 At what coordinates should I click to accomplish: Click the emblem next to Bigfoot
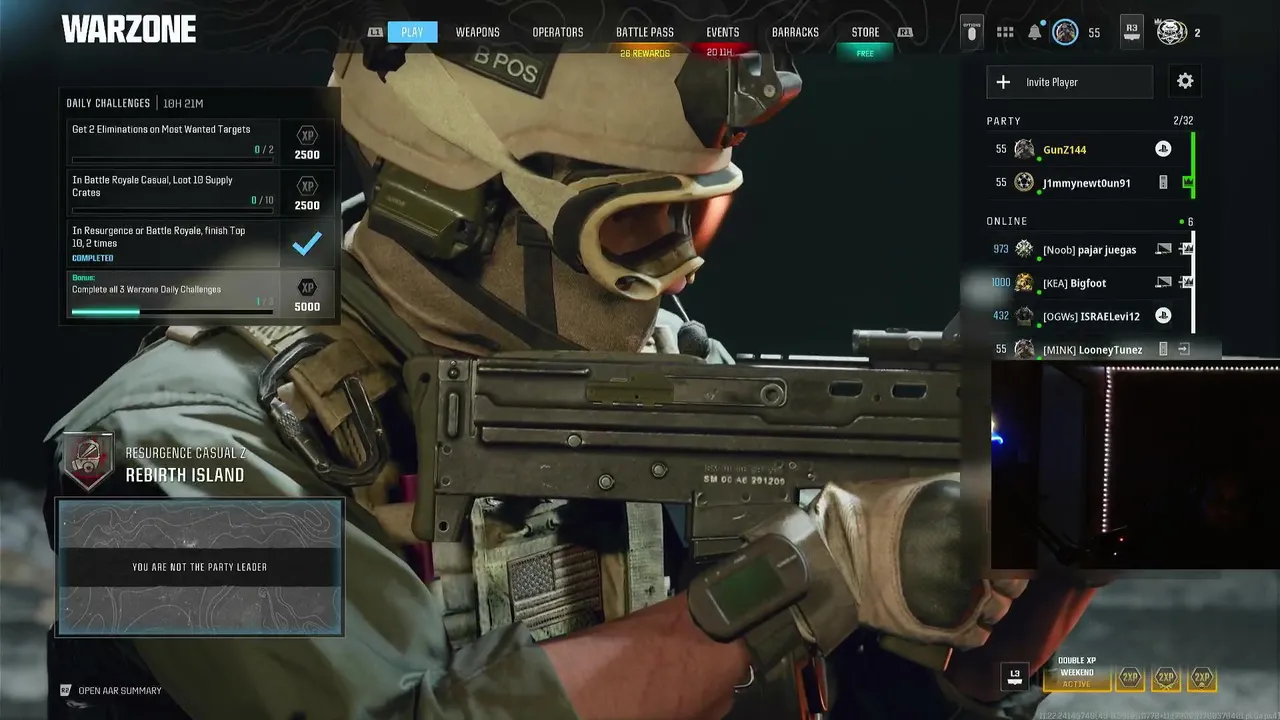pyautogui.click(x=1024, y=283)
